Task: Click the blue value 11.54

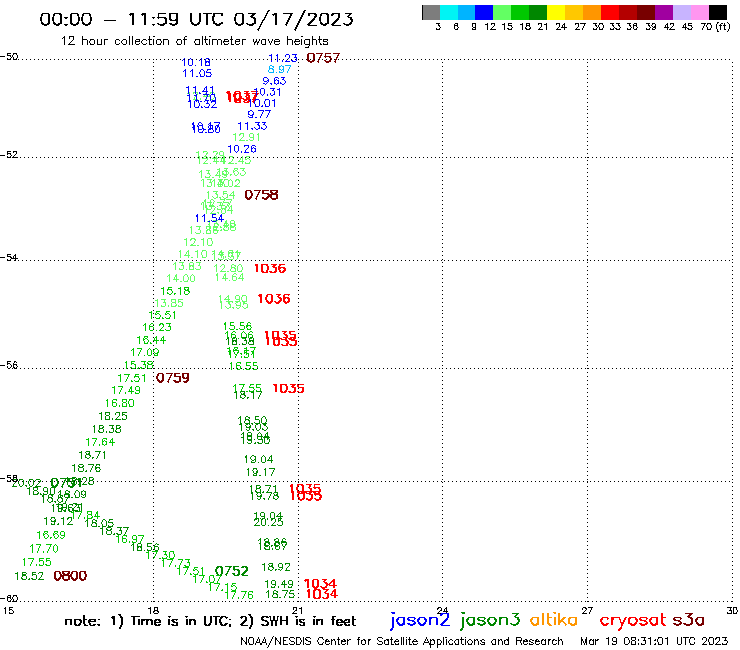Action: point(210,218)
